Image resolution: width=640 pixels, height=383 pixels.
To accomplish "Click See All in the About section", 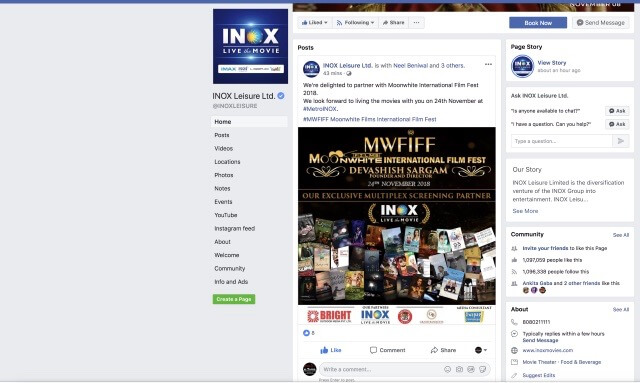I will [621, 310].
